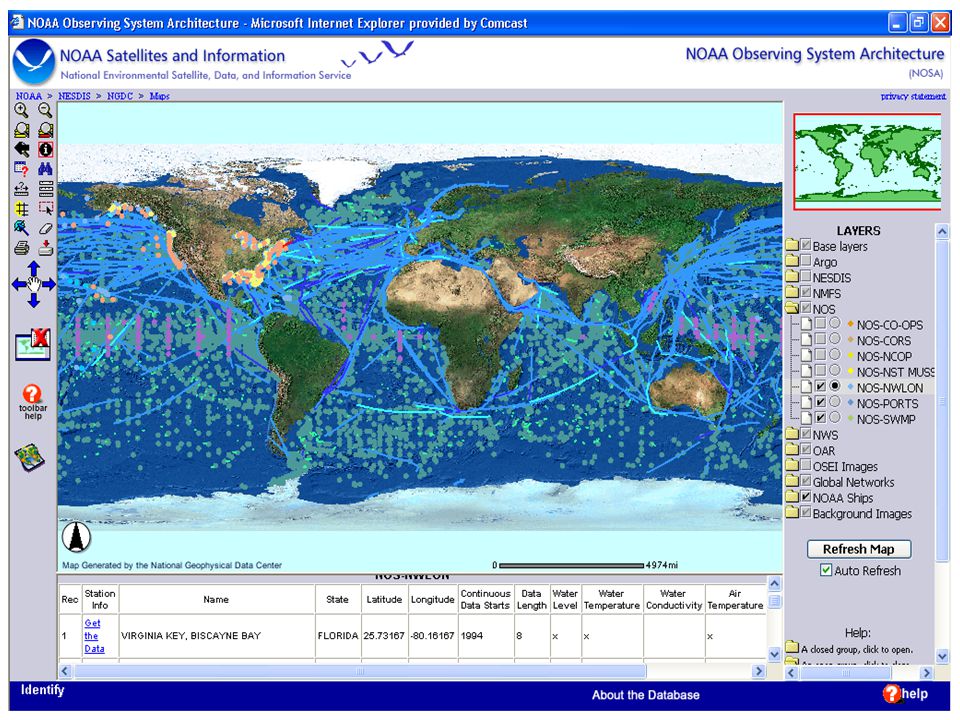The image size is (960, 720).
Task: Expand the Global Networks folder
Action: (792, 481)
